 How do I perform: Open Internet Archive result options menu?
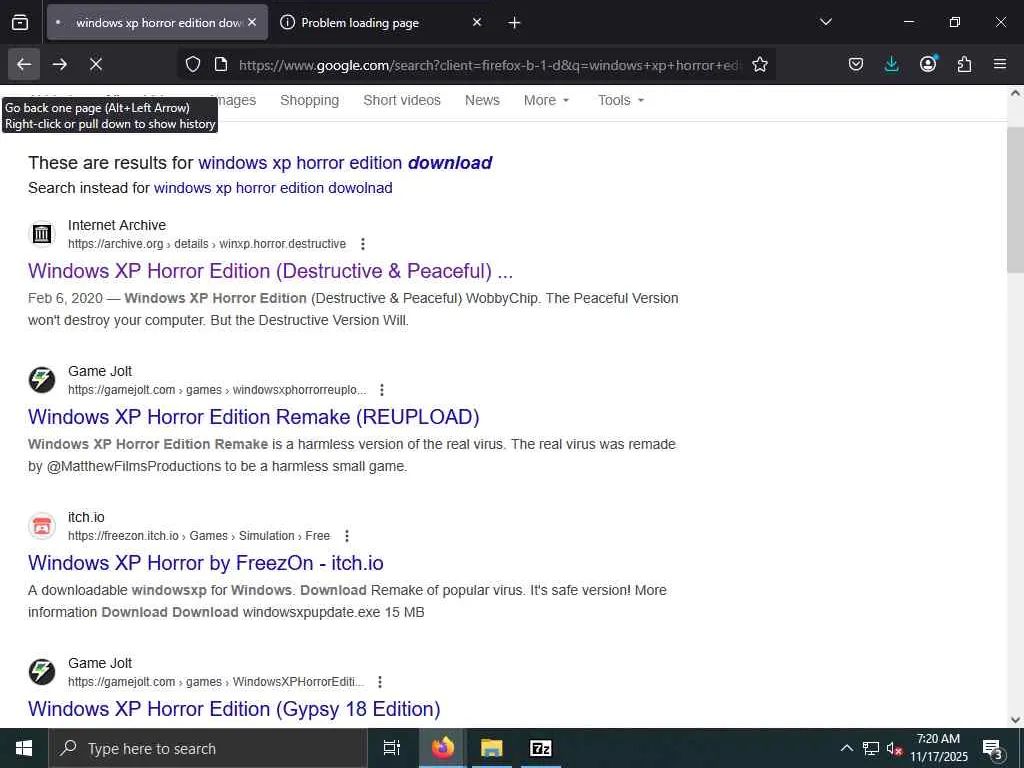click(362, 244)
